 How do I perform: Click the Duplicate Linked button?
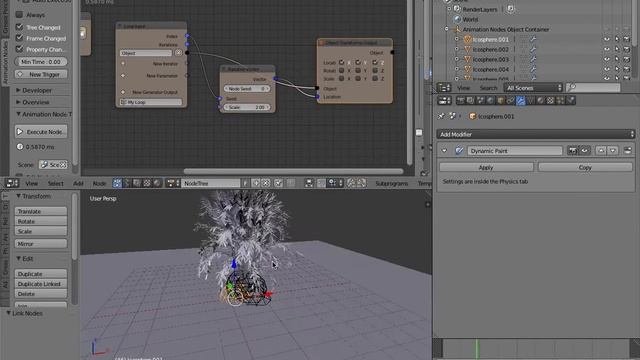(x=41, y=284)
